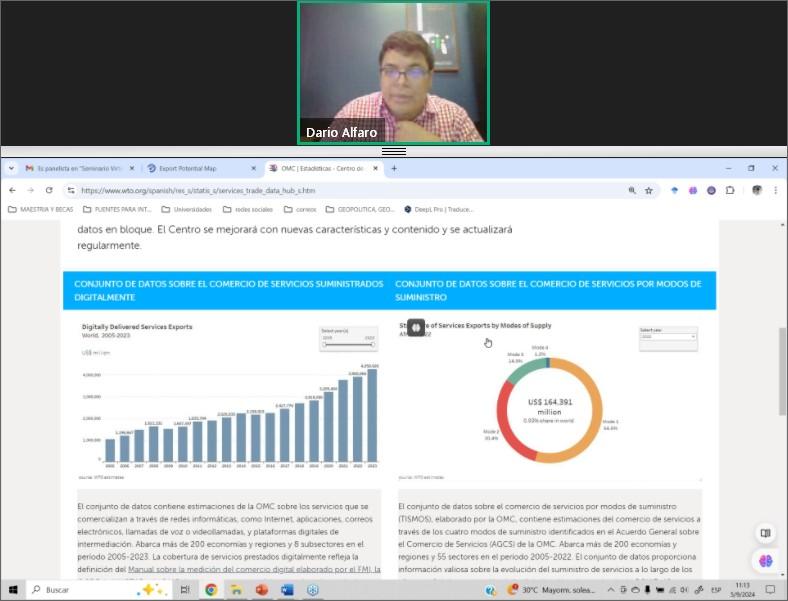Screen dimensions: 788x601
Task: Go back using the browser back arrow
Action: (x=12, y=190)
